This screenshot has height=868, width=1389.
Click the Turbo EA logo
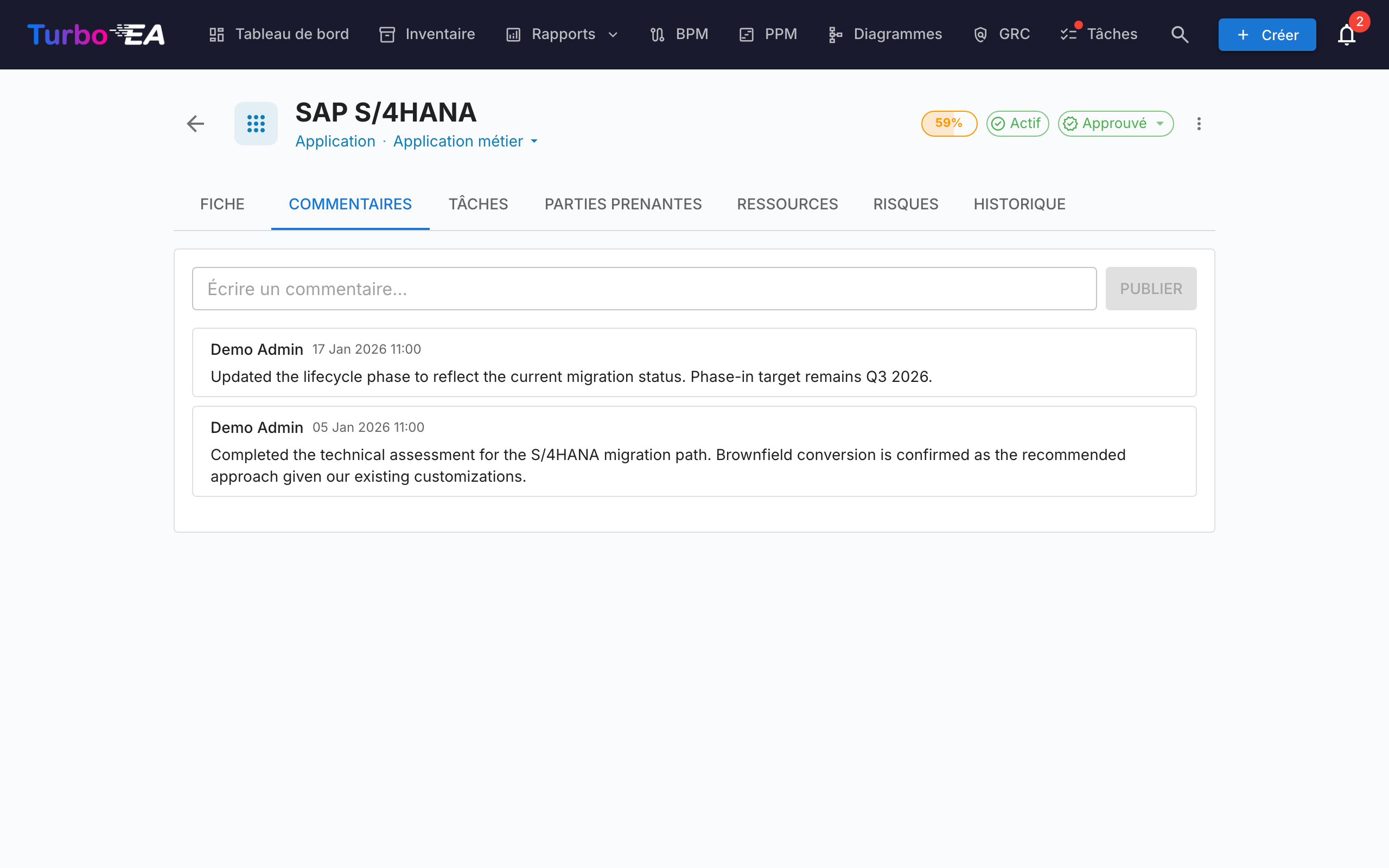point(96,34)
